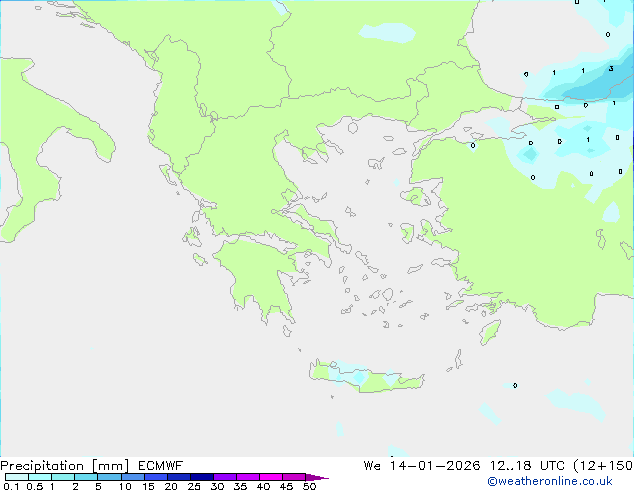Pick the 15 mm royal blue legend swatch
The image size is (634, 490).
click(x=156, y=477)
